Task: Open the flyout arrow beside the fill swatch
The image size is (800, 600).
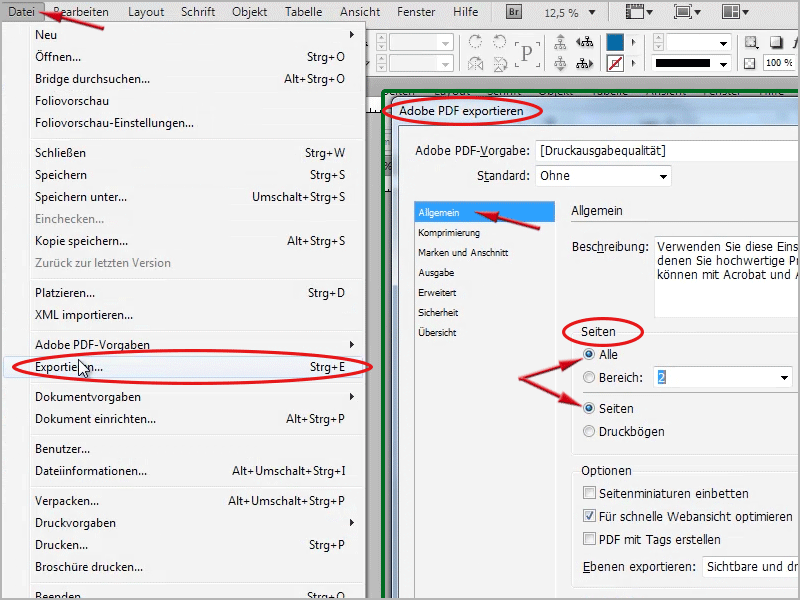Action: pyautogui.click(x=634, y=42)
